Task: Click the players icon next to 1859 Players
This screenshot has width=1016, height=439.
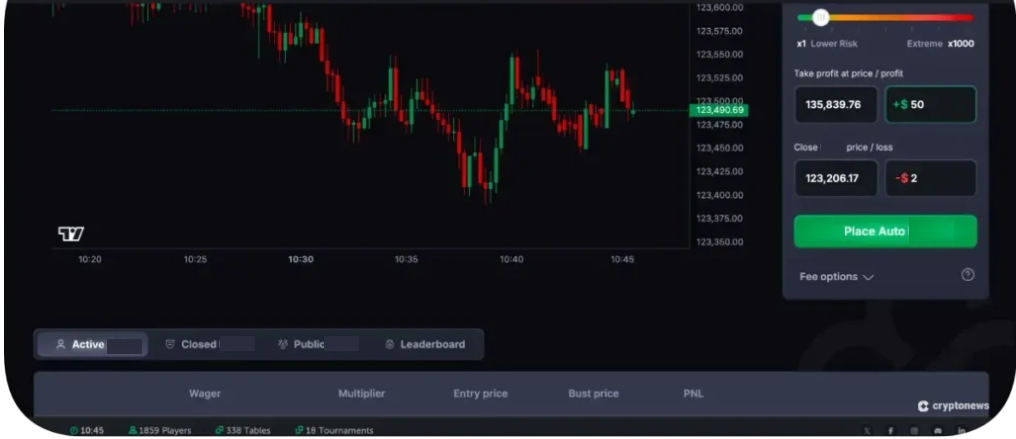Action: [x=133, y=431]
